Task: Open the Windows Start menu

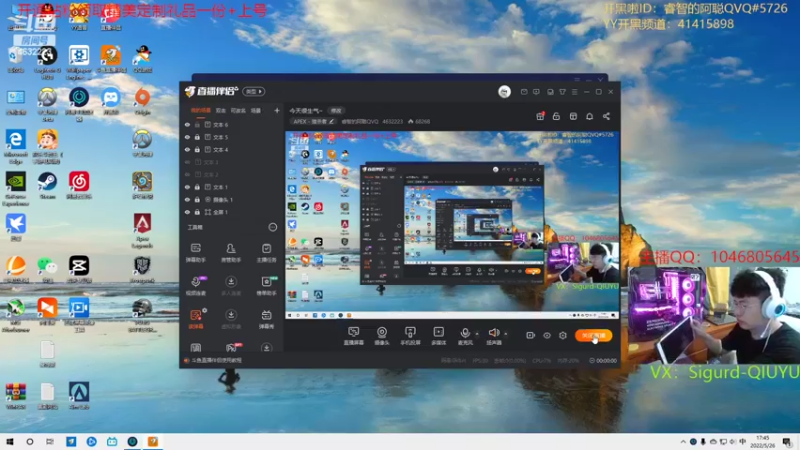Action: click(x=10, y=441)
